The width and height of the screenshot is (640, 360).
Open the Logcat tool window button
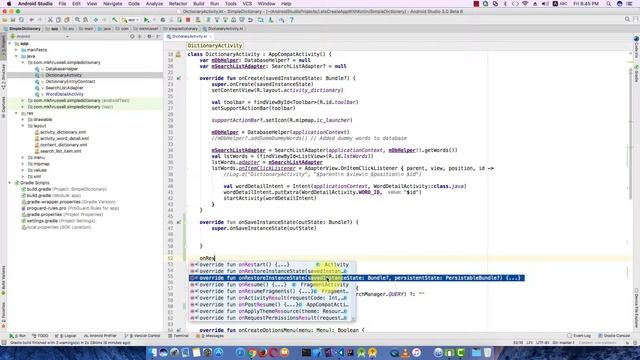tap(65, 336)
